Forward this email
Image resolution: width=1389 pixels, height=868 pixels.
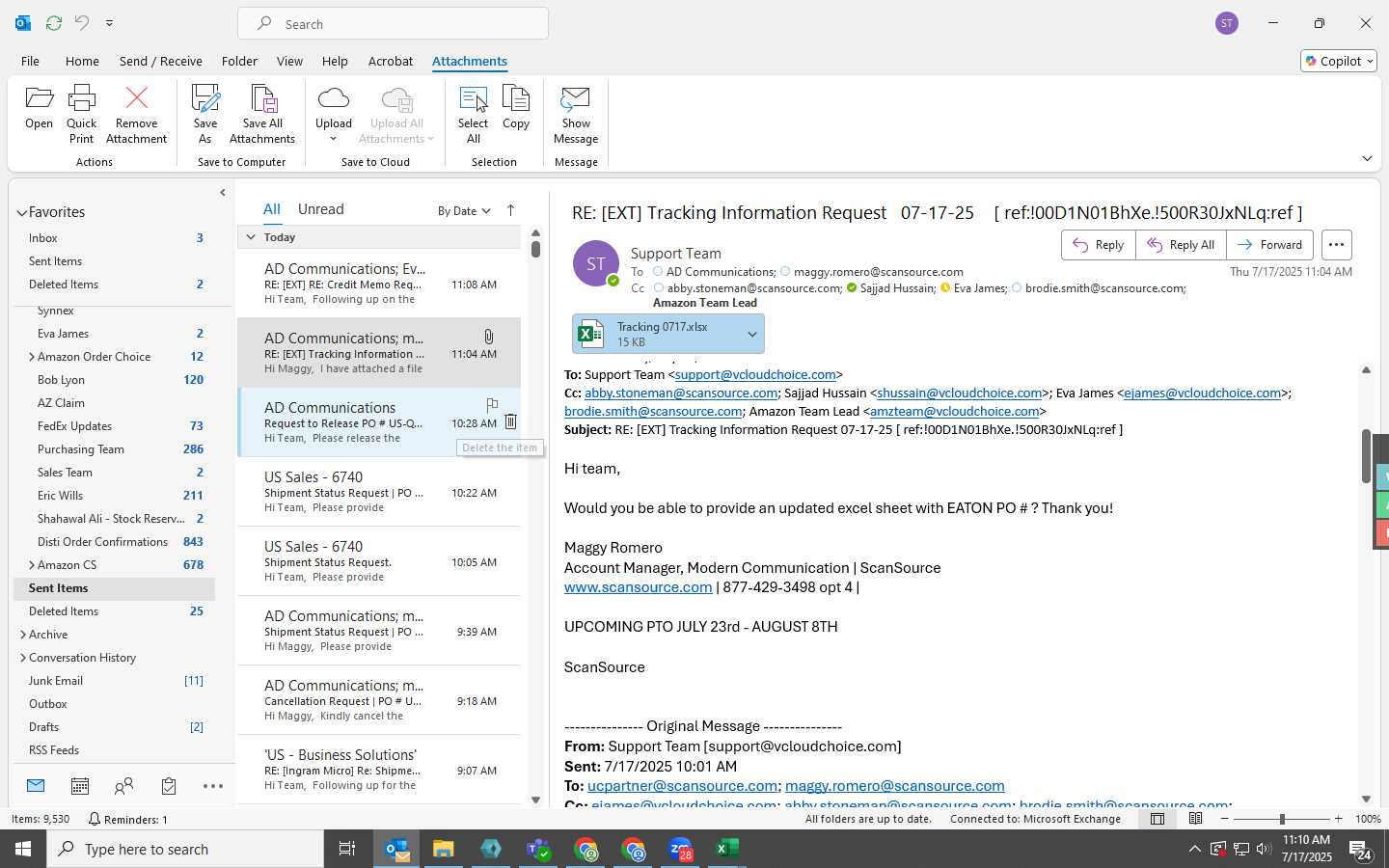point(1269,245)
